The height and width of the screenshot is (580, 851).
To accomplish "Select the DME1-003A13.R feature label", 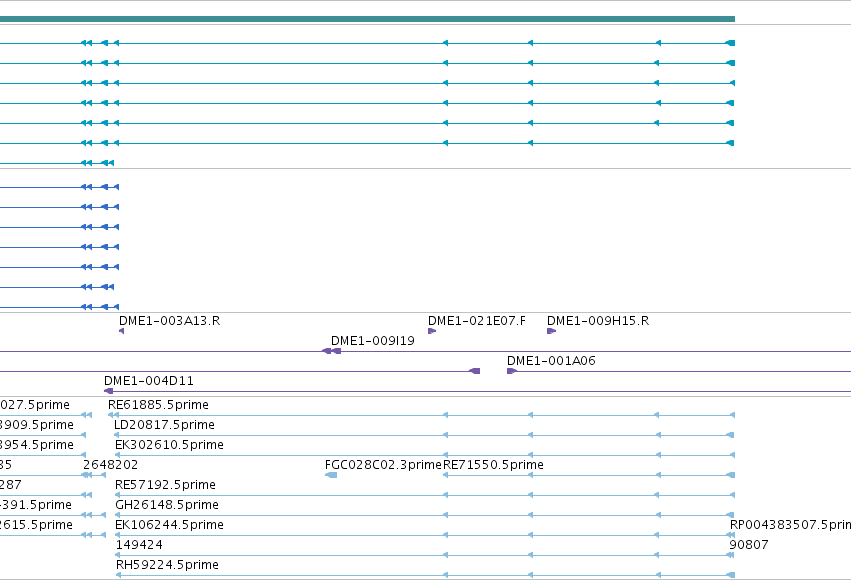I will tap(169, 321).
